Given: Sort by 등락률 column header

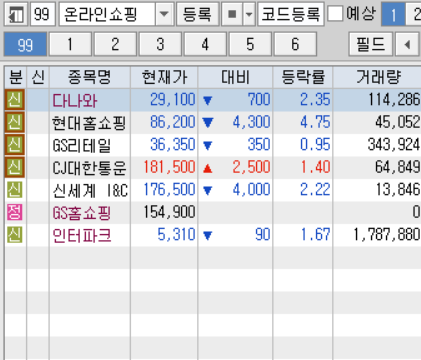Looking at the screenshot, I should tap(303, 77).
